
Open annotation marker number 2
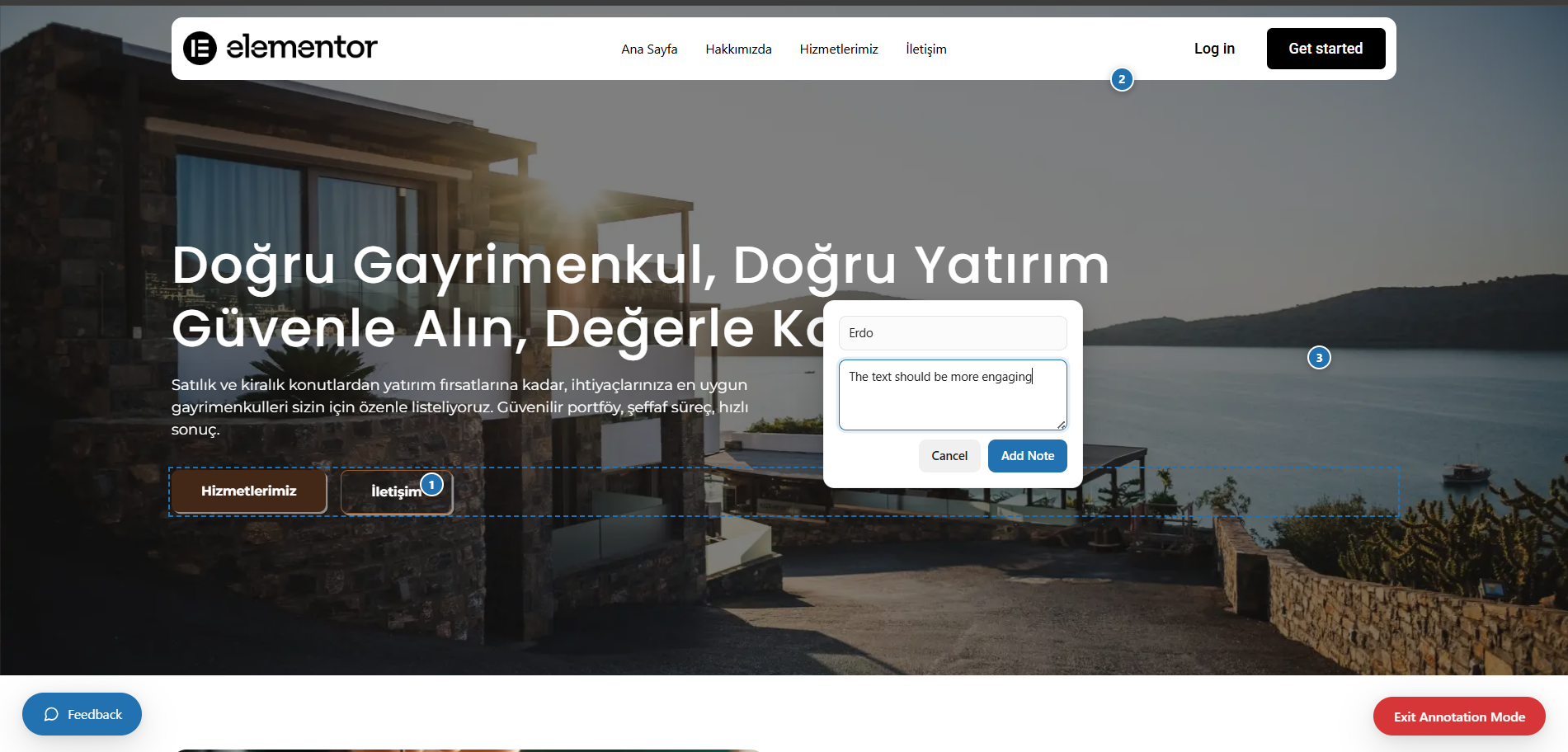[x=1122, y=80]
